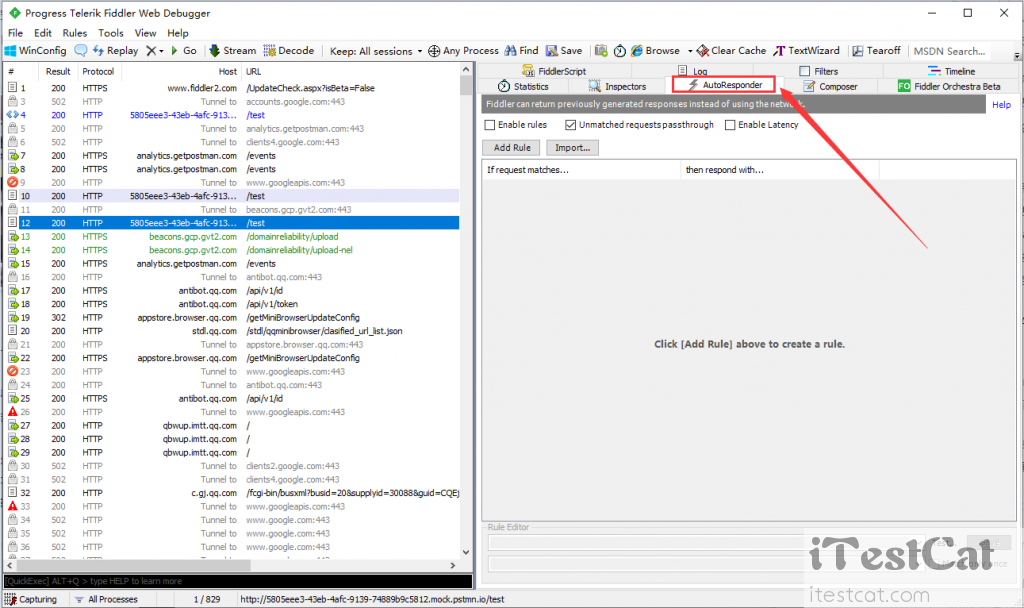Click the Tearoff toolbar button

(x=876, y=51)
